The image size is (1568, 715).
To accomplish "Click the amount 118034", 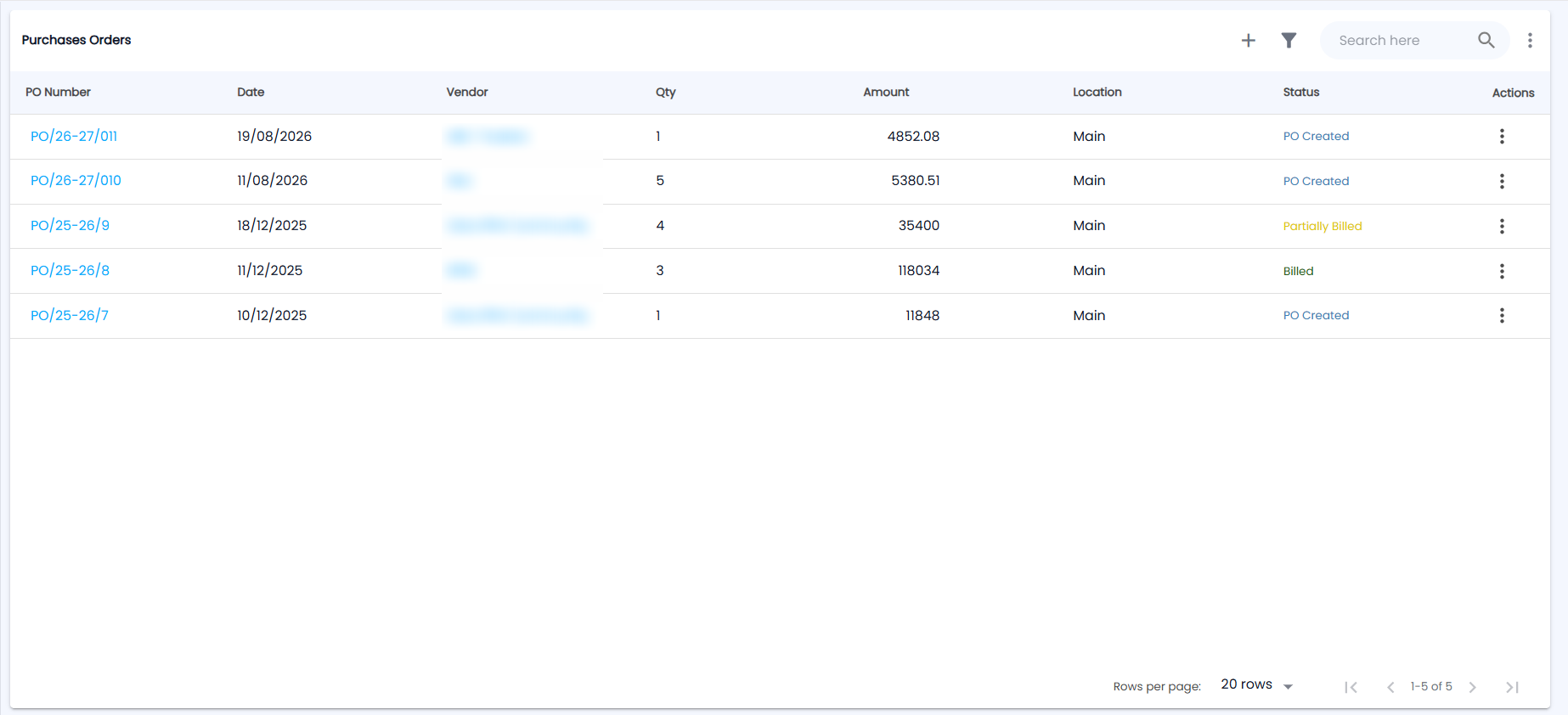I will (918, 270).
